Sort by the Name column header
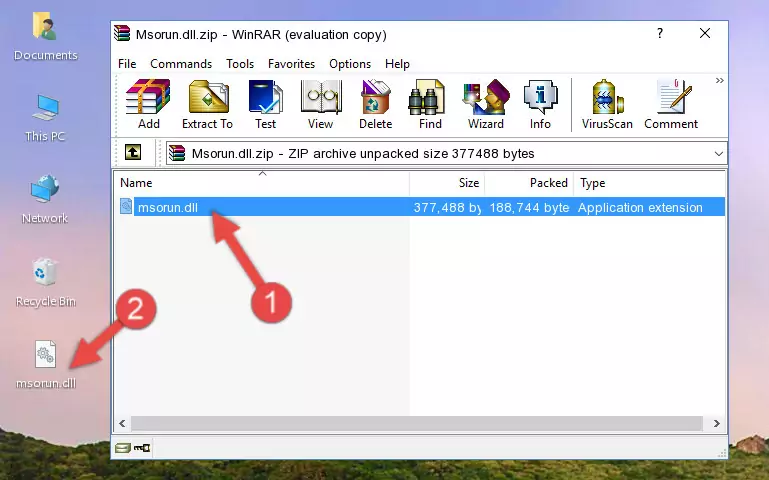769x480 pixels. [262, 183]
